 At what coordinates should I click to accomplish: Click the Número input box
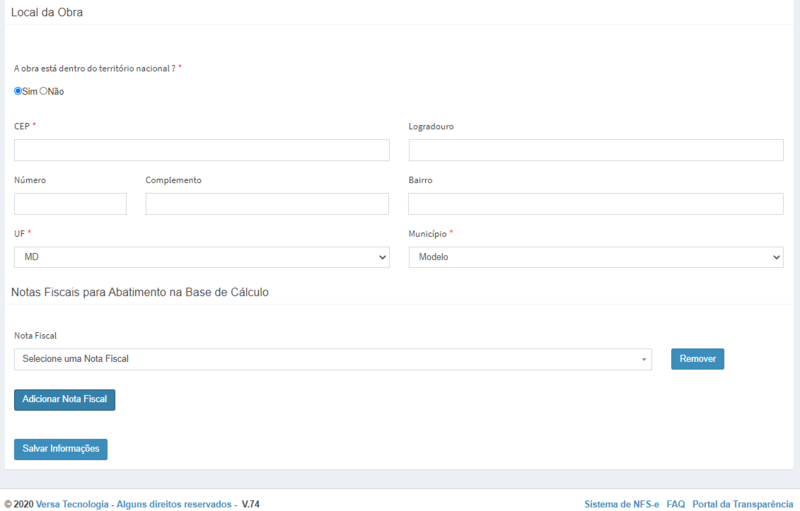70,204
